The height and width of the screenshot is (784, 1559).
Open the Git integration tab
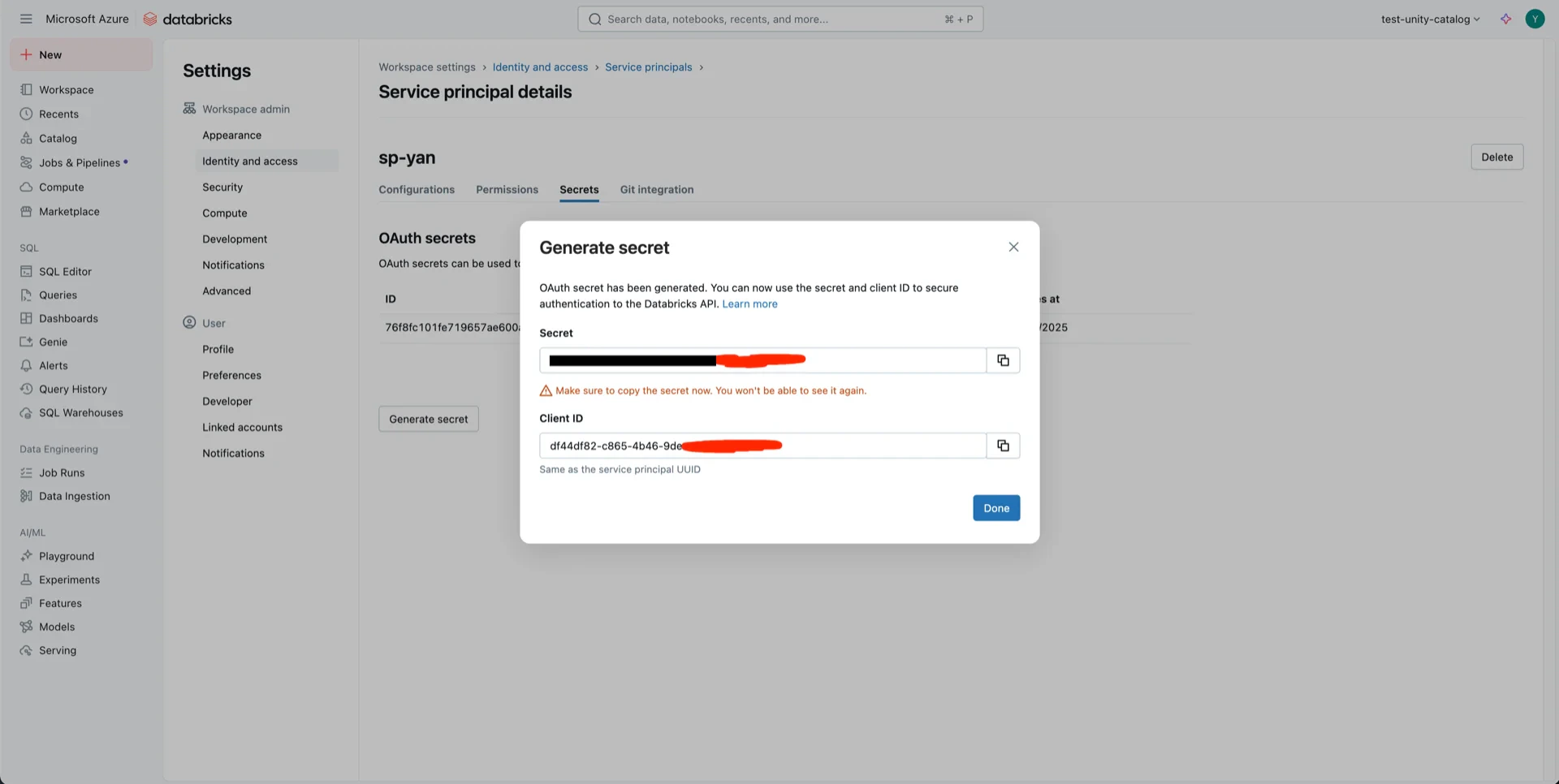657,189
